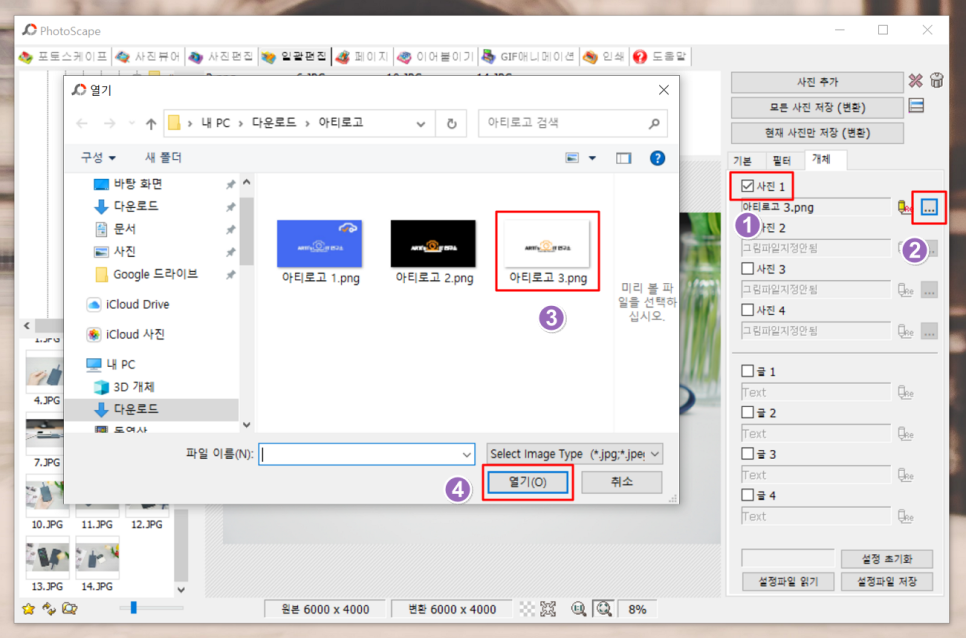Click the 사진 추가 button
This screenshot has height=638, width=966.
(x=817, y=82)
